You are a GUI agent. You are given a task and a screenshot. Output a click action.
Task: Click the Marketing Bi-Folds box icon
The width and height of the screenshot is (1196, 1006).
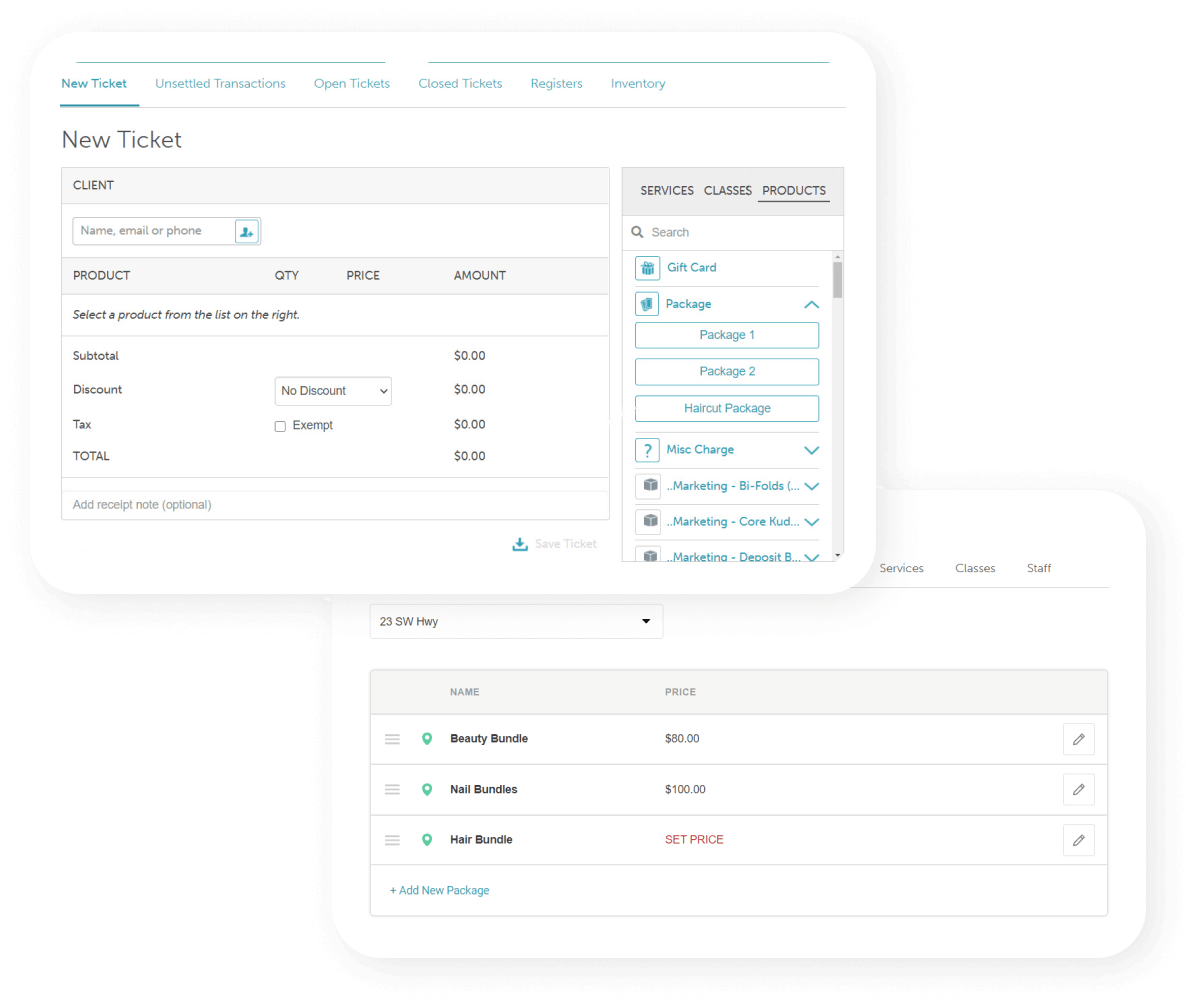[x=649, y=485]
